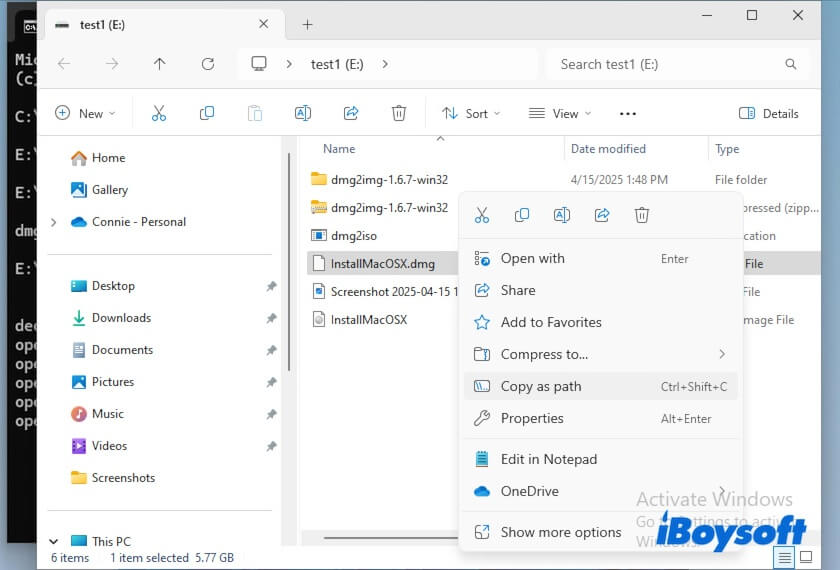Screen dimensions: 840x570
Task: Expand the Connie - Personal tree node
Action: 53,222
